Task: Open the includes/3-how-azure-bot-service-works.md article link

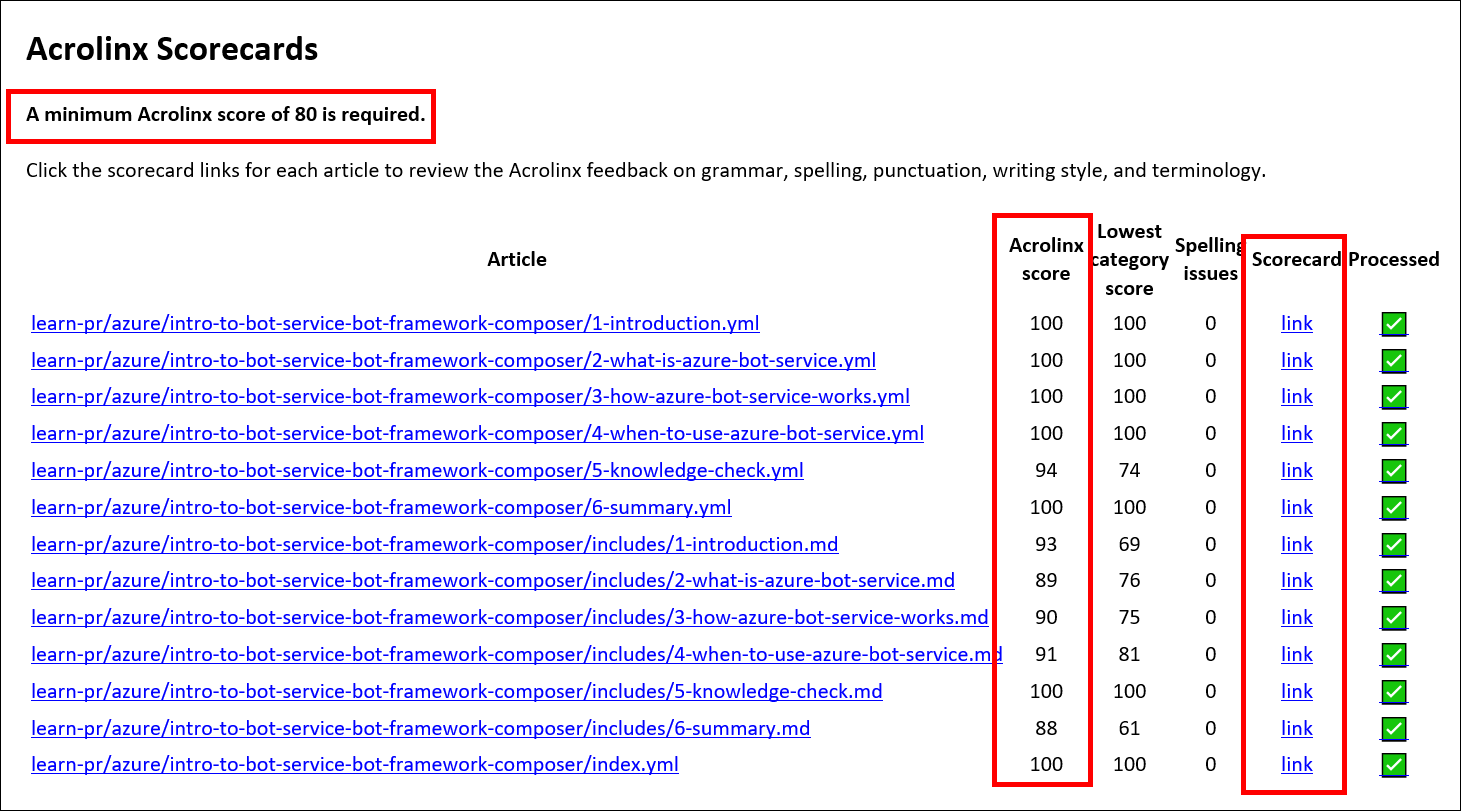Action: click(510, 617)
